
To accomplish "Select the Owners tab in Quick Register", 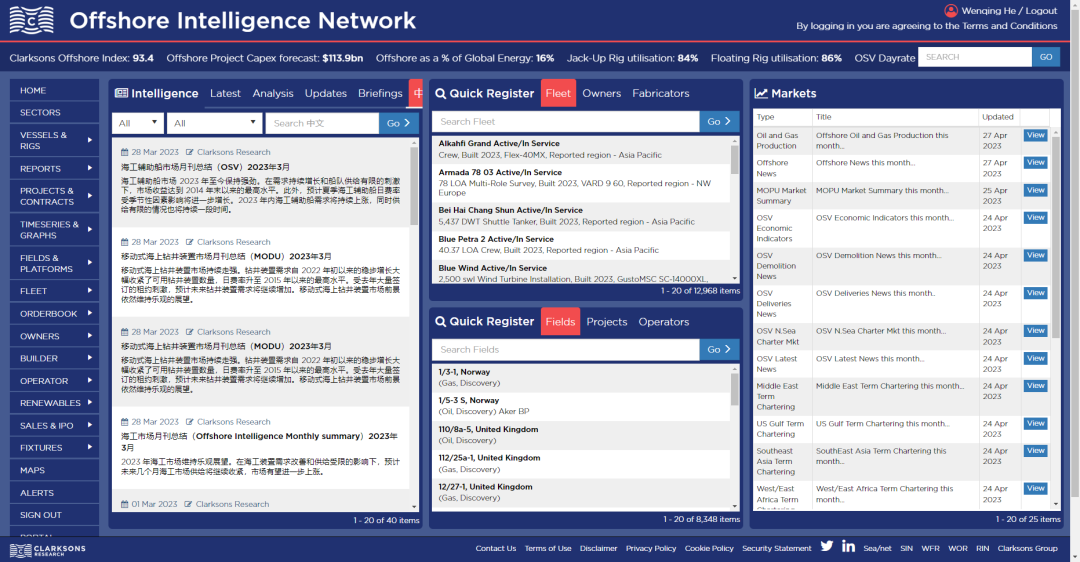I will 601,93.
